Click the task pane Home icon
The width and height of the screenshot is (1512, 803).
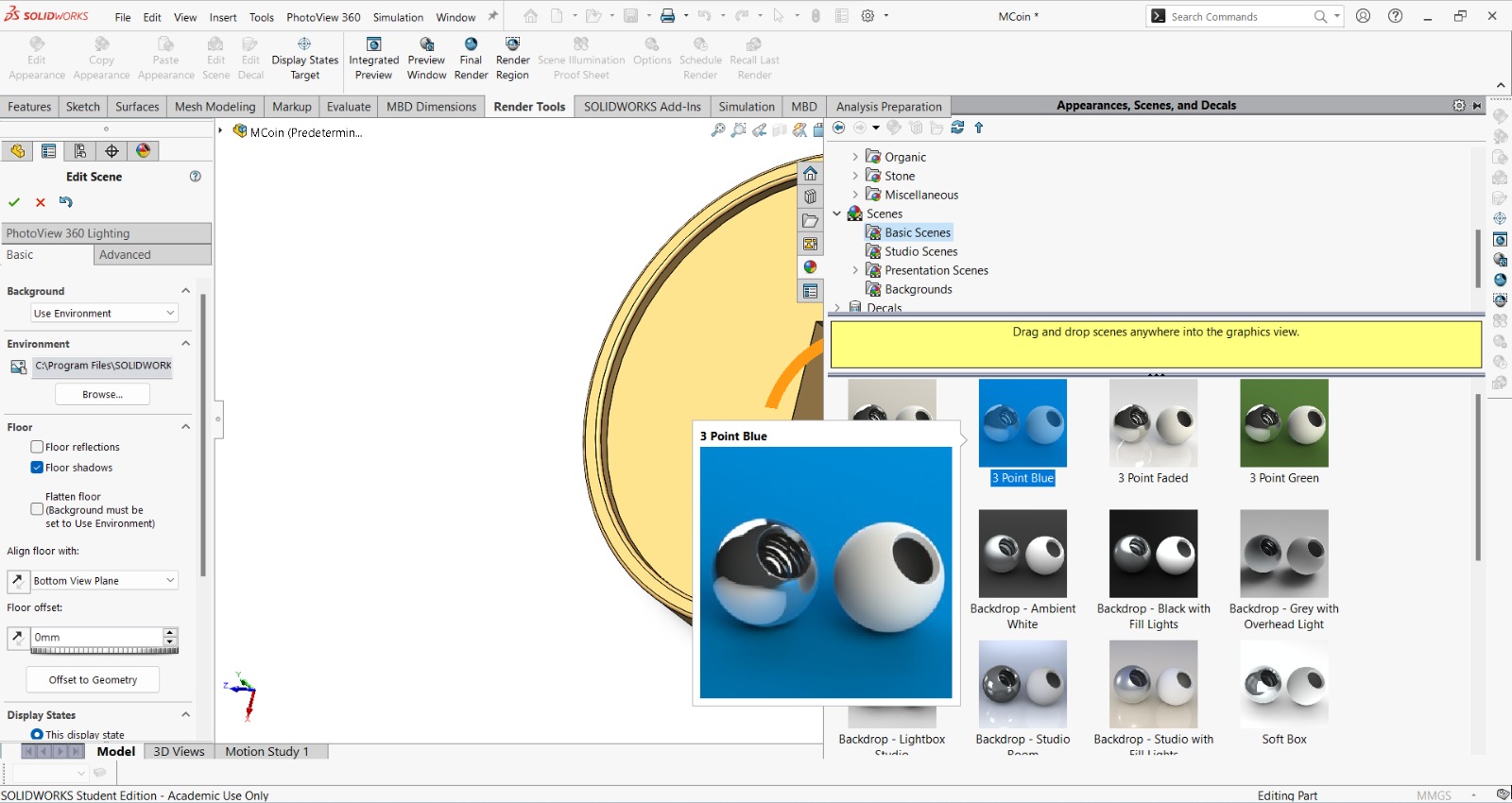[810, 174]
